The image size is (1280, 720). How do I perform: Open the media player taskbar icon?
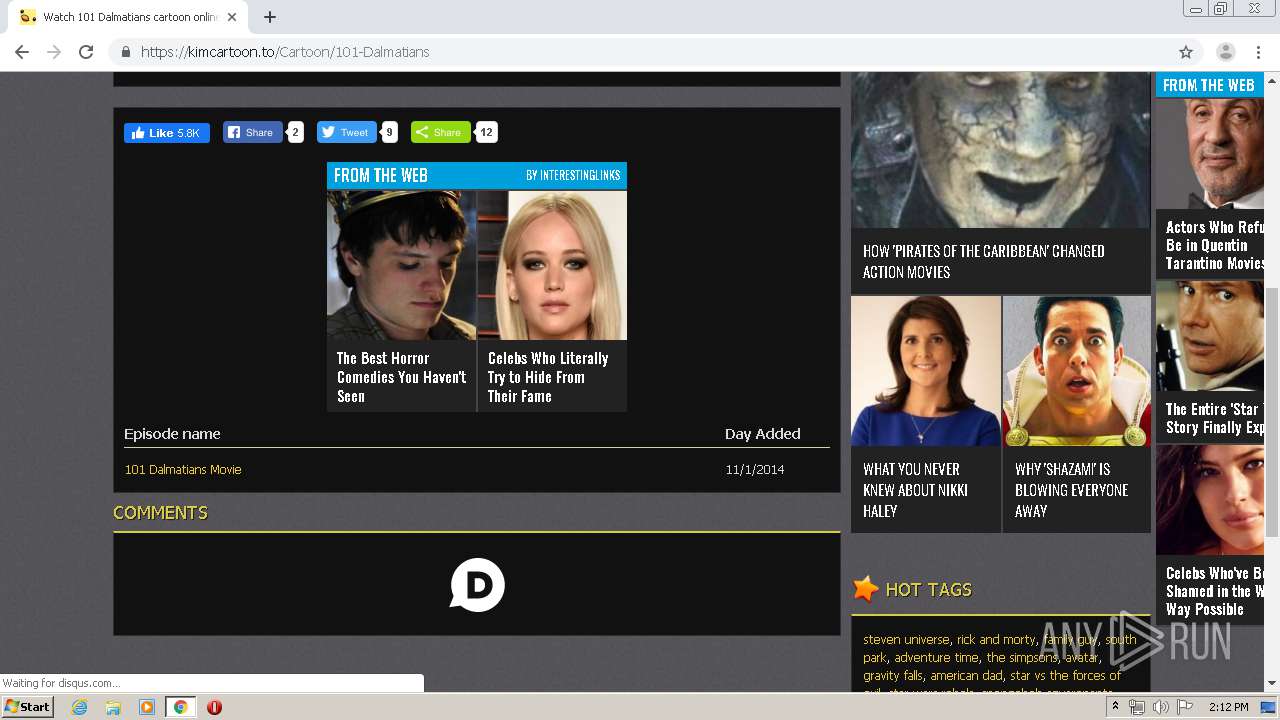(147, 707)
